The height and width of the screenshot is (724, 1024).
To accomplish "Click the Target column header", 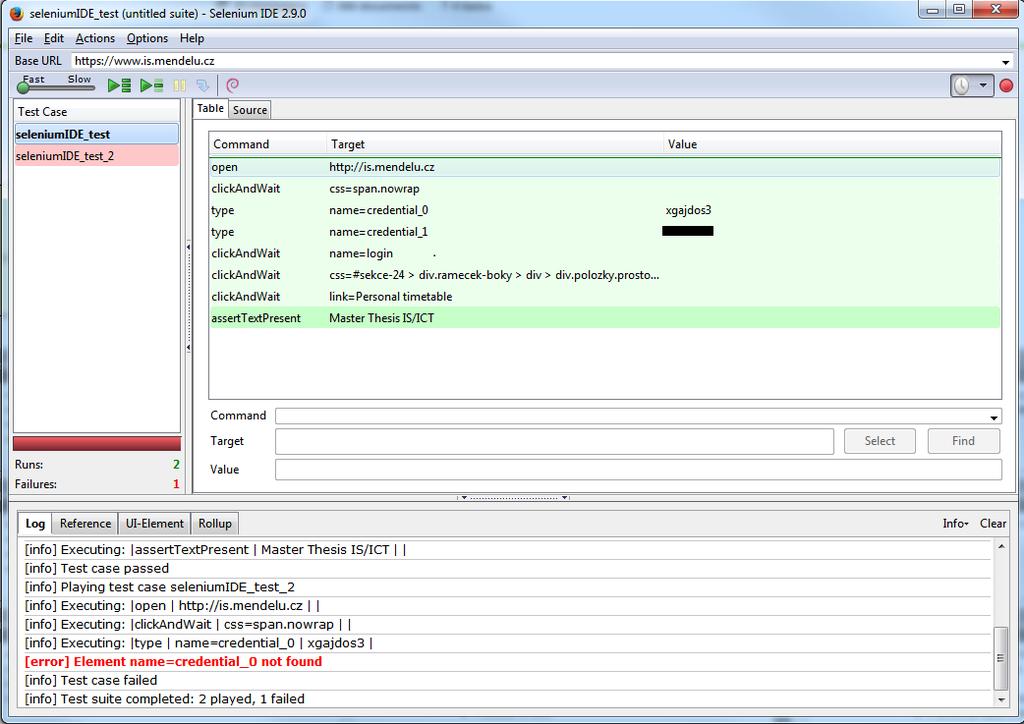I will (494, 144).
